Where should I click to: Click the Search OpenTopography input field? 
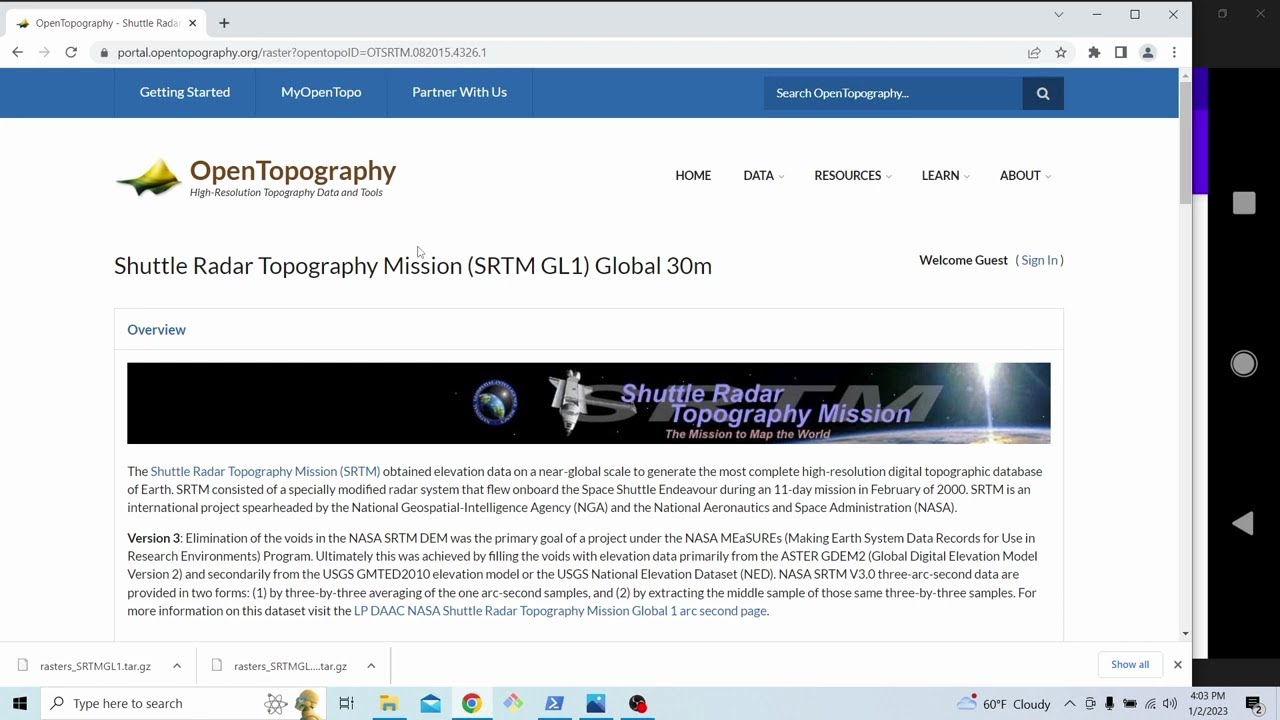pos(893,93)
